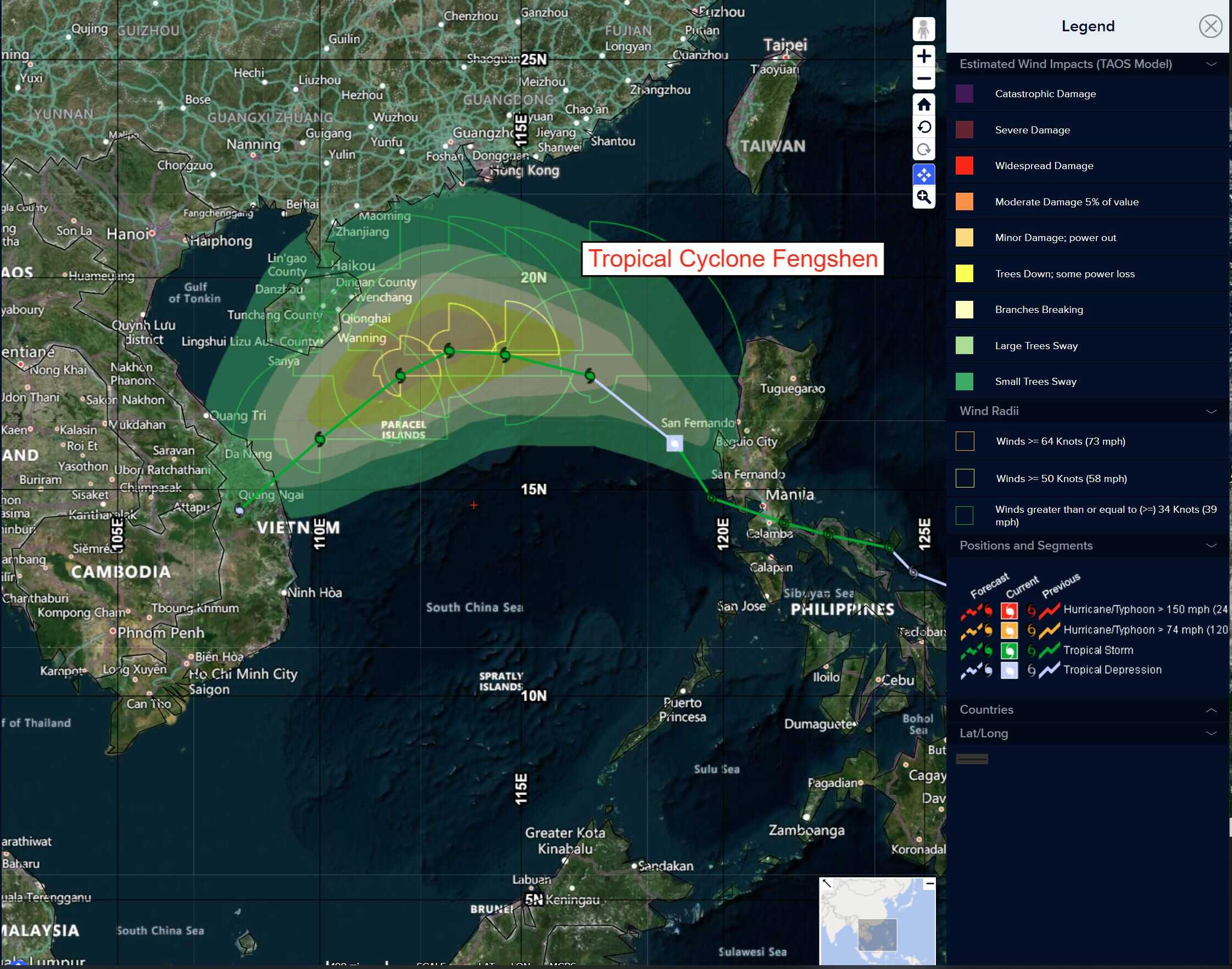Image resolution: width=1232 pixels, height=969 pixels.
Task: Click the red Widespread Damage swatch
Action: (963, 166)
